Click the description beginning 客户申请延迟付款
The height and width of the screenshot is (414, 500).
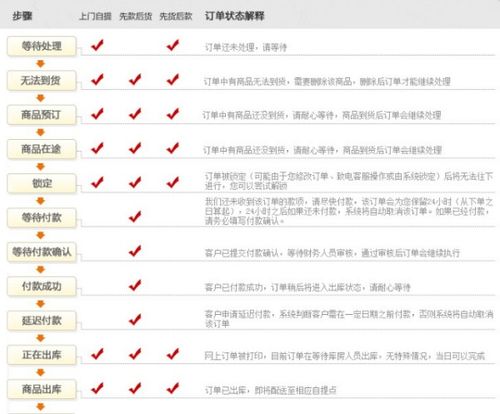[x=349, y=319]
